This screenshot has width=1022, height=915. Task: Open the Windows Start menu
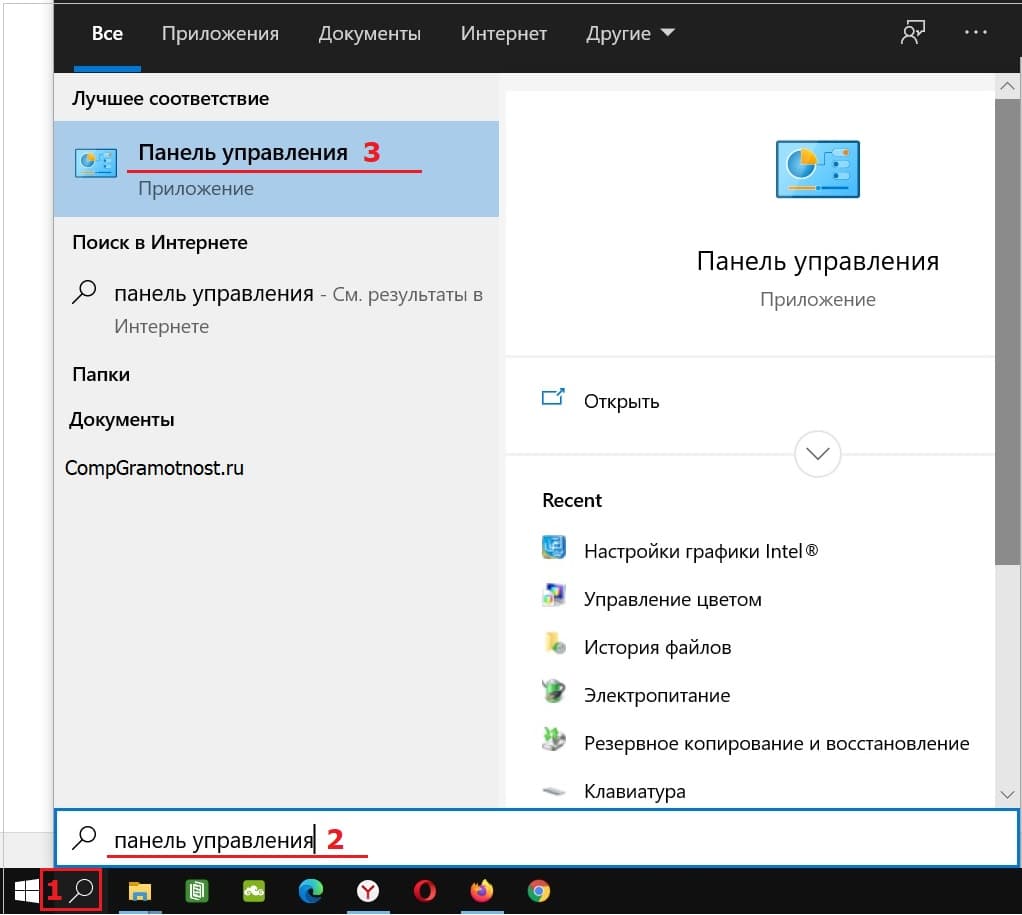(x=26, y=890)
